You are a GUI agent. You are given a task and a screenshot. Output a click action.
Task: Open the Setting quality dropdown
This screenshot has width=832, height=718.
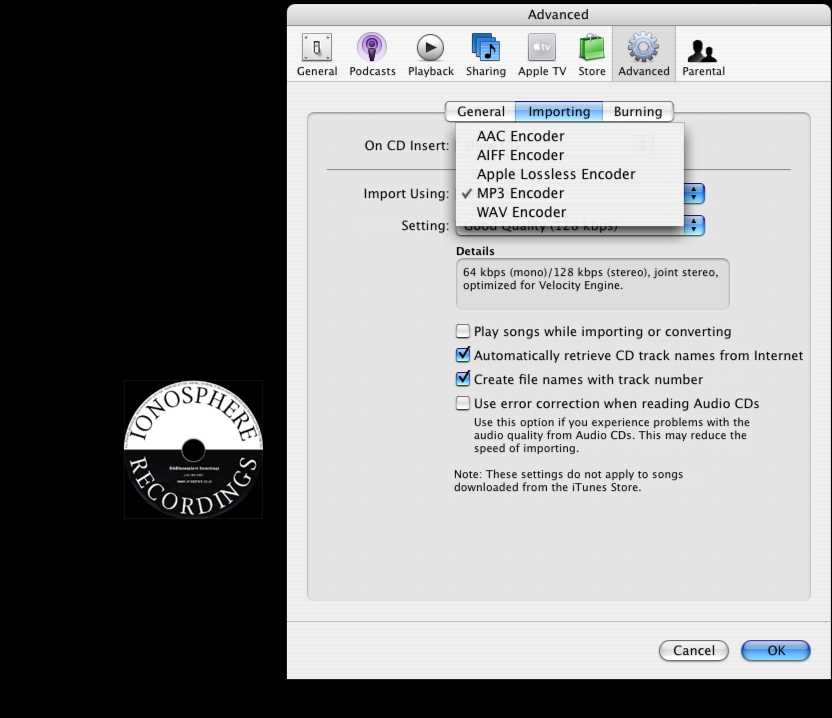(x=695, y=226)
